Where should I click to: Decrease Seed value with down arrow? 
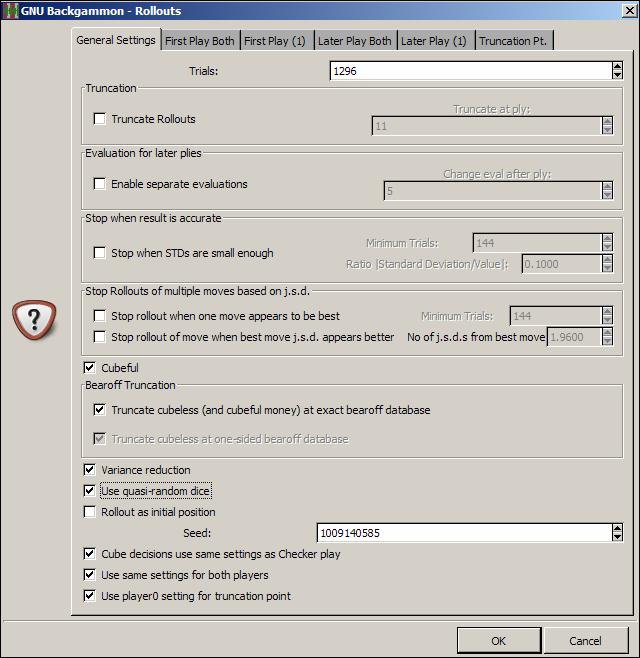coord(617,538)
